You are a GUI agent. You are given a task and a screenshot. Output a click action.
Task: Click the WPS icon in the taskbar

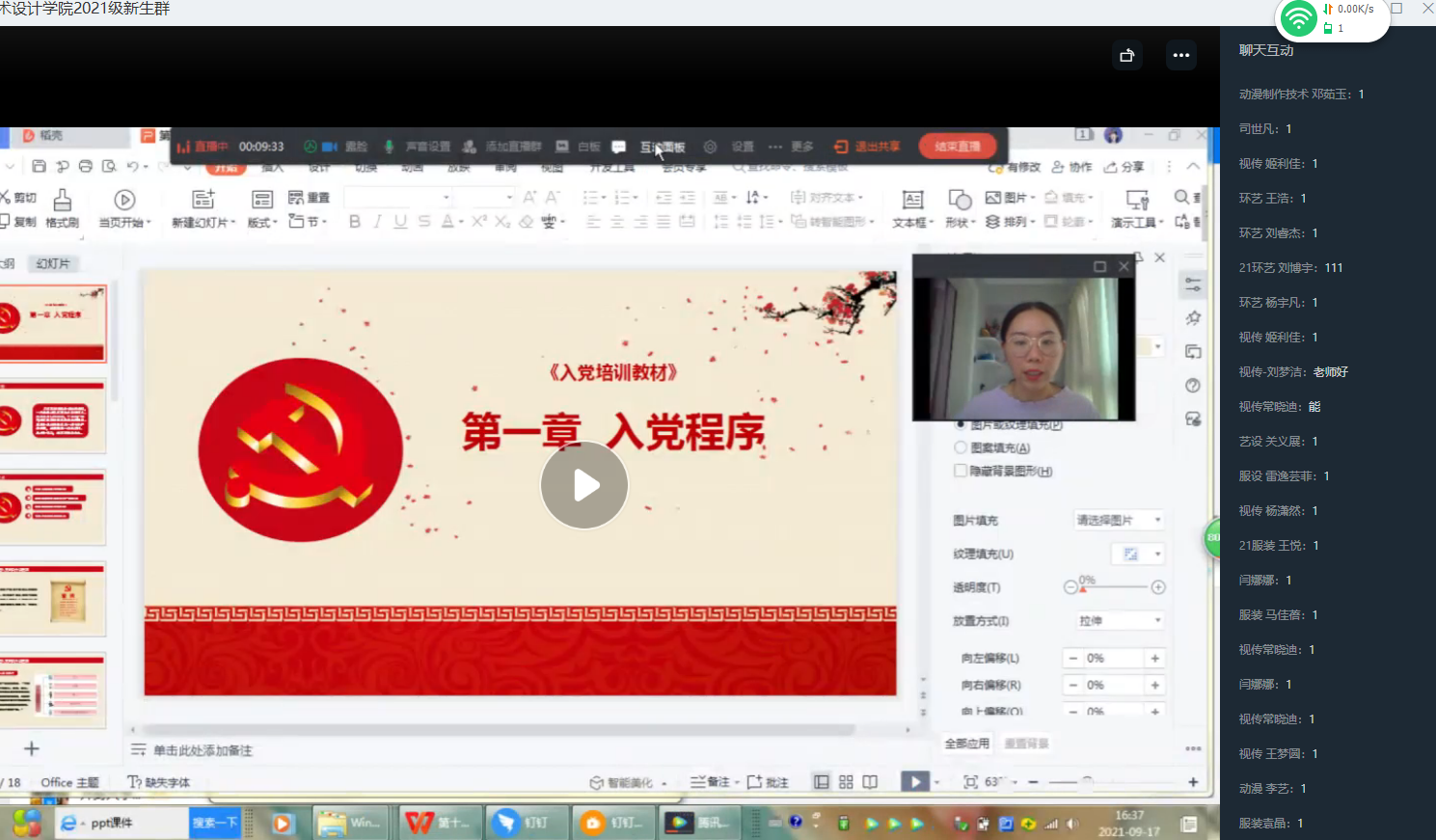420,823
